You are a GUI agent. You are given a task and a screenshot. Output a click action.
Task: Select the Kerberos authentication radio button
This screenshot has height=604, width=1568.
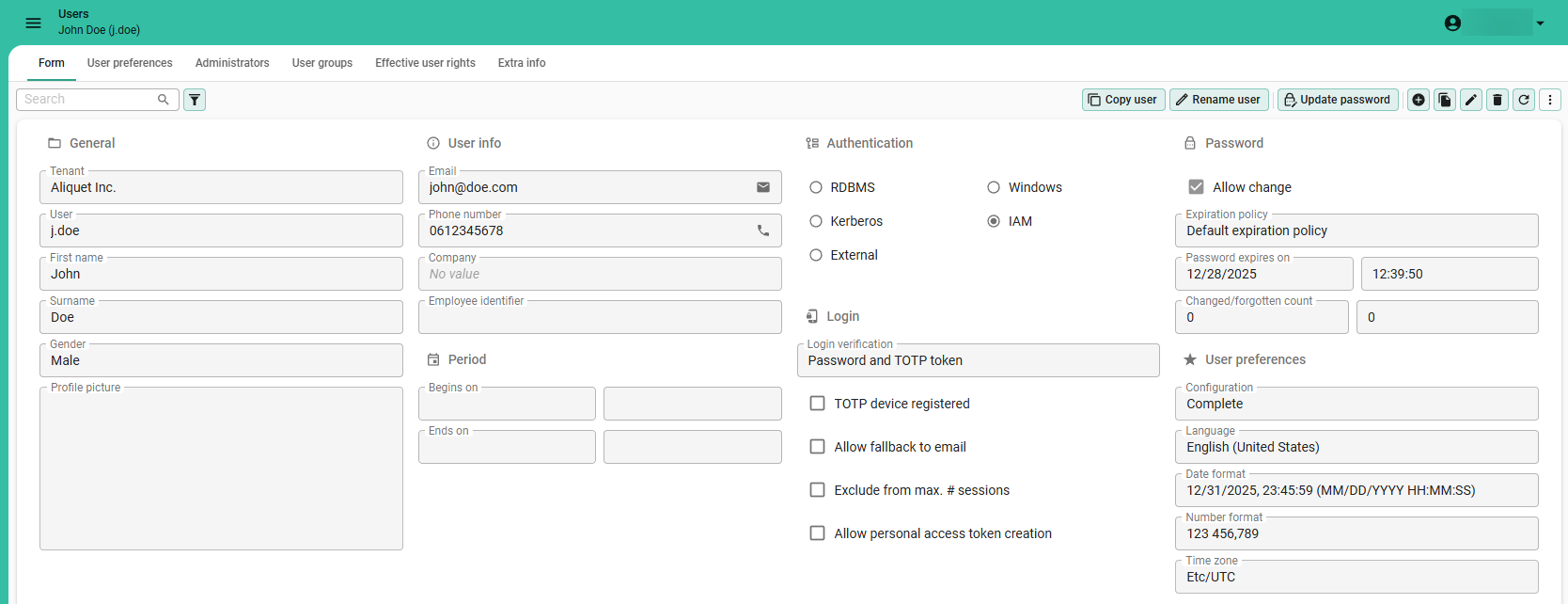click(816, 221)
